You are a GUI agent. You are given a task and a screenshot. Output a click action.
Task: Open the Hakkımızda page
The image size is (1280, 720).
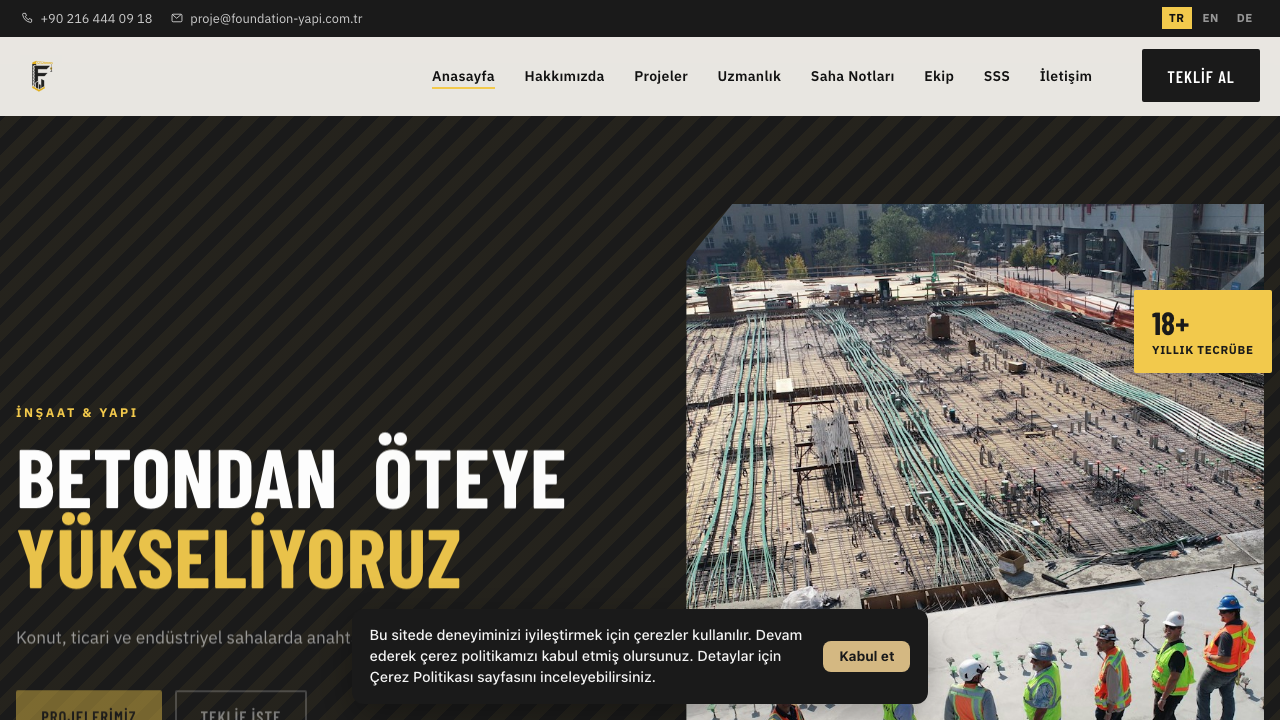(564, 76)
